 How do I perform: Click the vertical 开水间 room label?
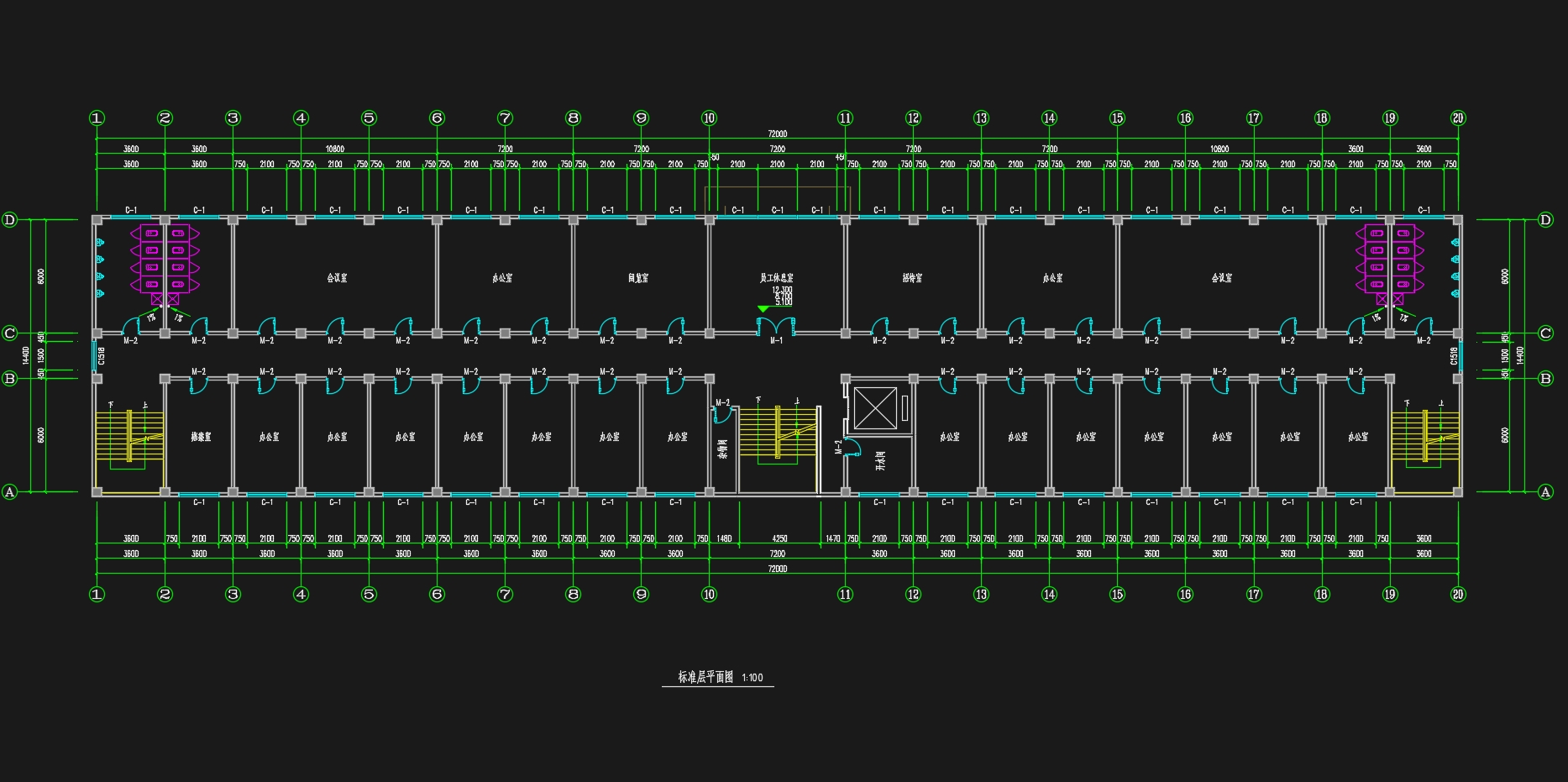880,459
